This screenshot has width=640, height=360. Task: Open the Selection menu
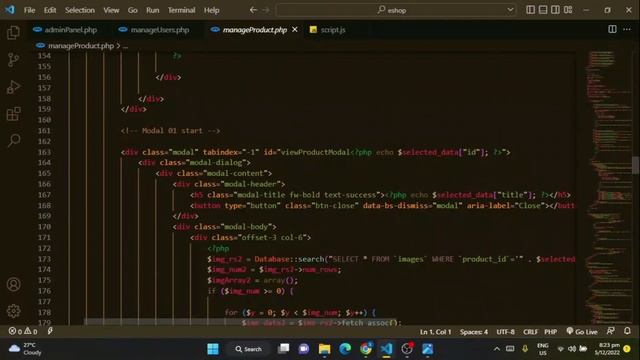pyautogui.click(x=80, y=10)
